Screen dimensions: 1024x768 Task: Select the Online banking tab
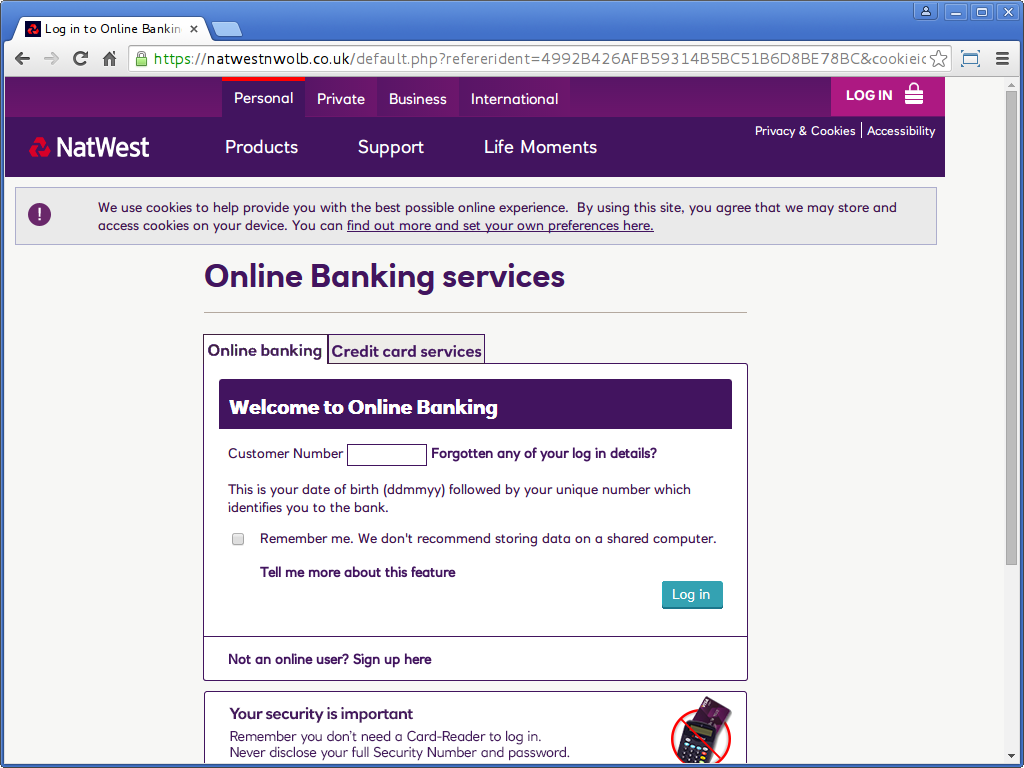point(265,350)
